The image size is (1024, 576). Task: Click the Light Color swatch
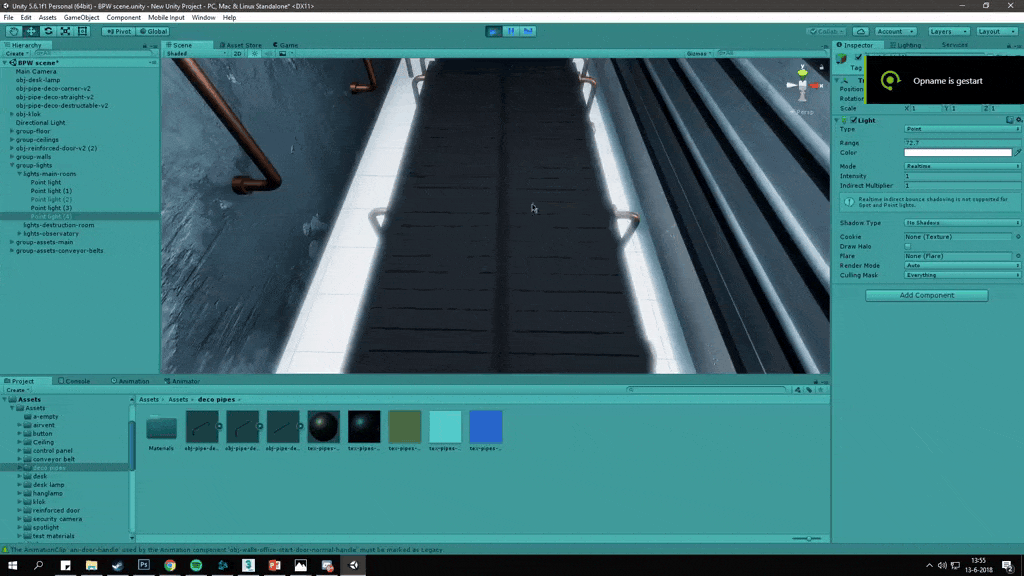[957, 152]
